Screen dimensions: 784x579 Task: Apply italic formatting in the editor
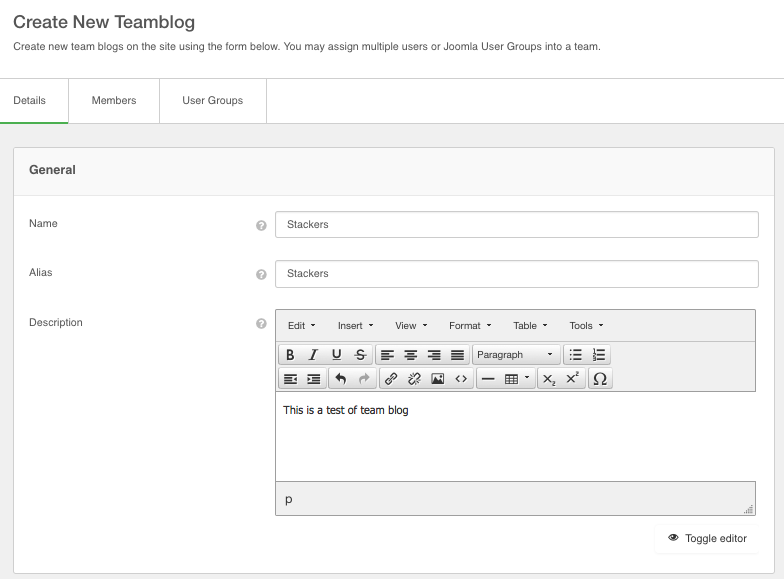[x=313, y=354]
